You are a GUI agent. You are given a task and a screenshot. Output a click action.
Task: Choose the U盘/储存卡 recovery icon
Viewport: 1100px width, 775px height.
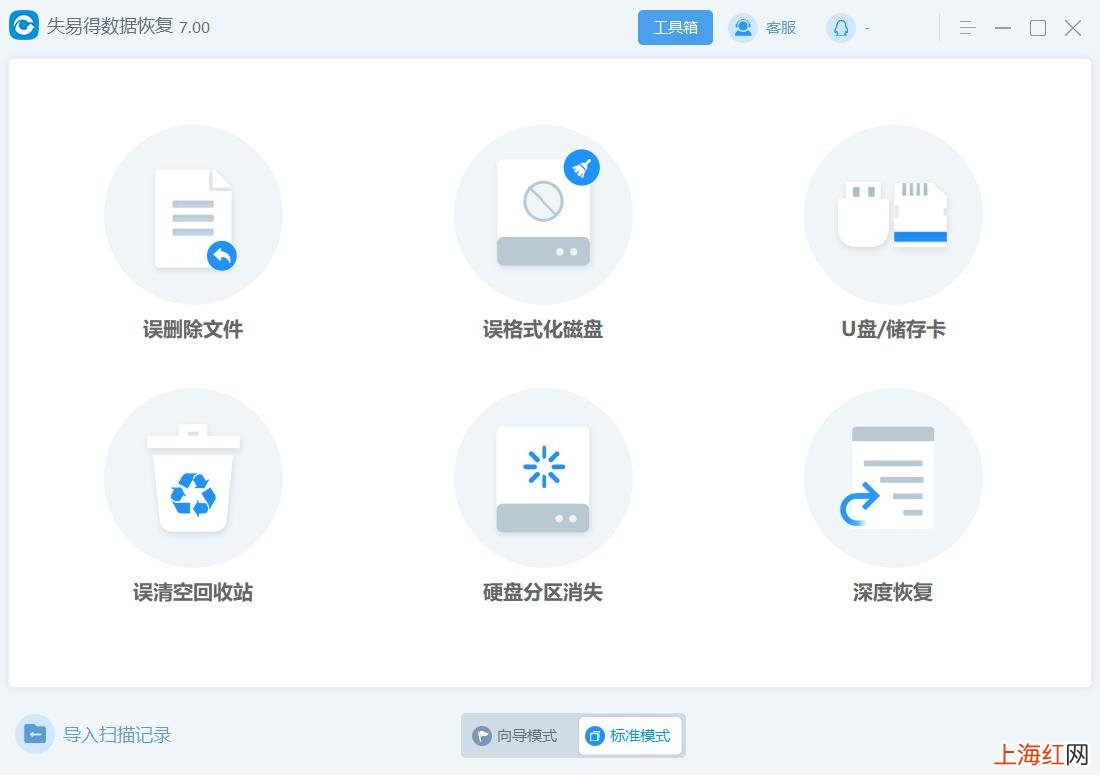(x=893, y=215)
